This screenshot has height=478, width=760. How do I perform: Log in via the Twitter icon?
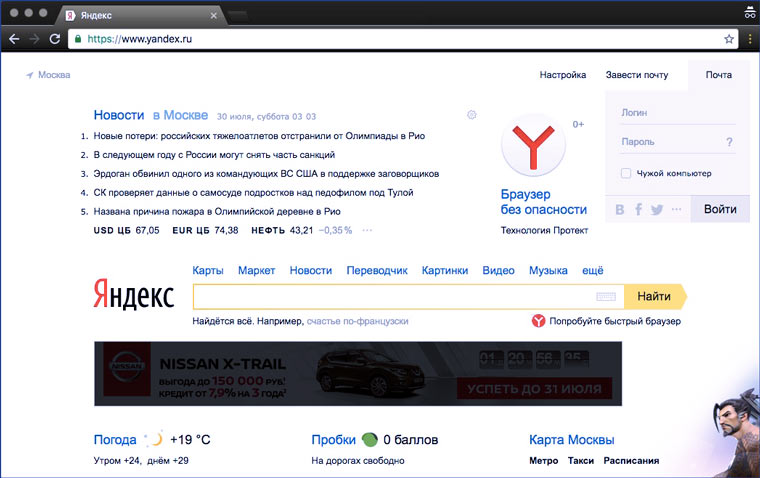tap(657, 209)
